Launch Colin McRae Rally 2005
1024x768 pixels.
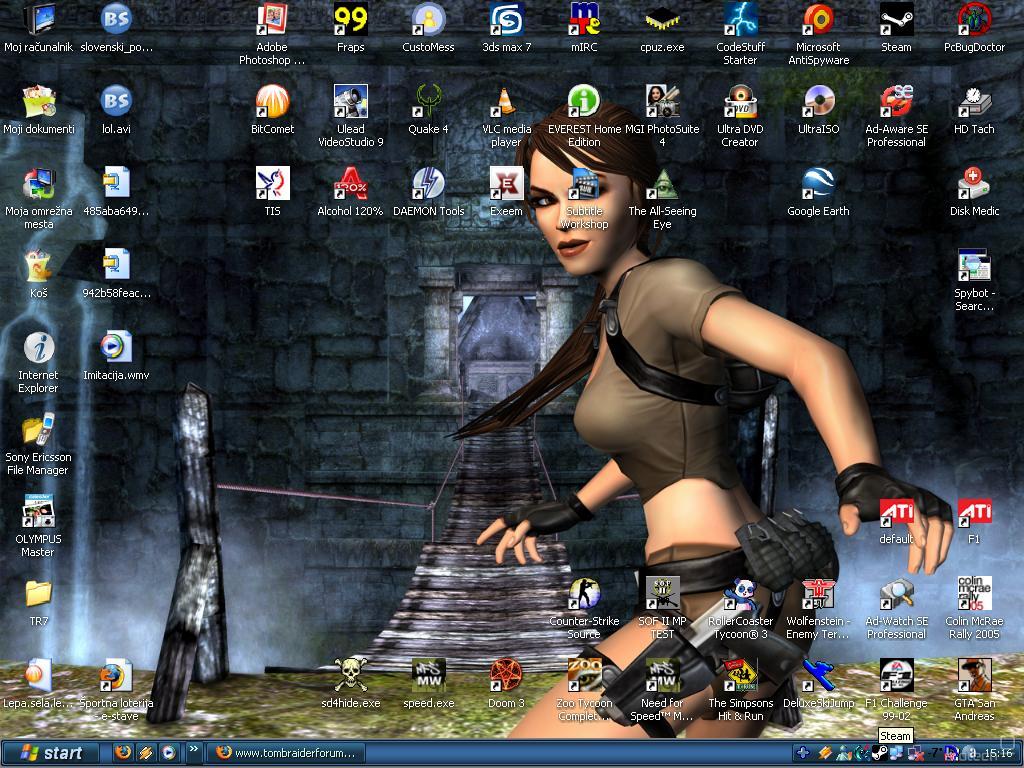[974, 609]
